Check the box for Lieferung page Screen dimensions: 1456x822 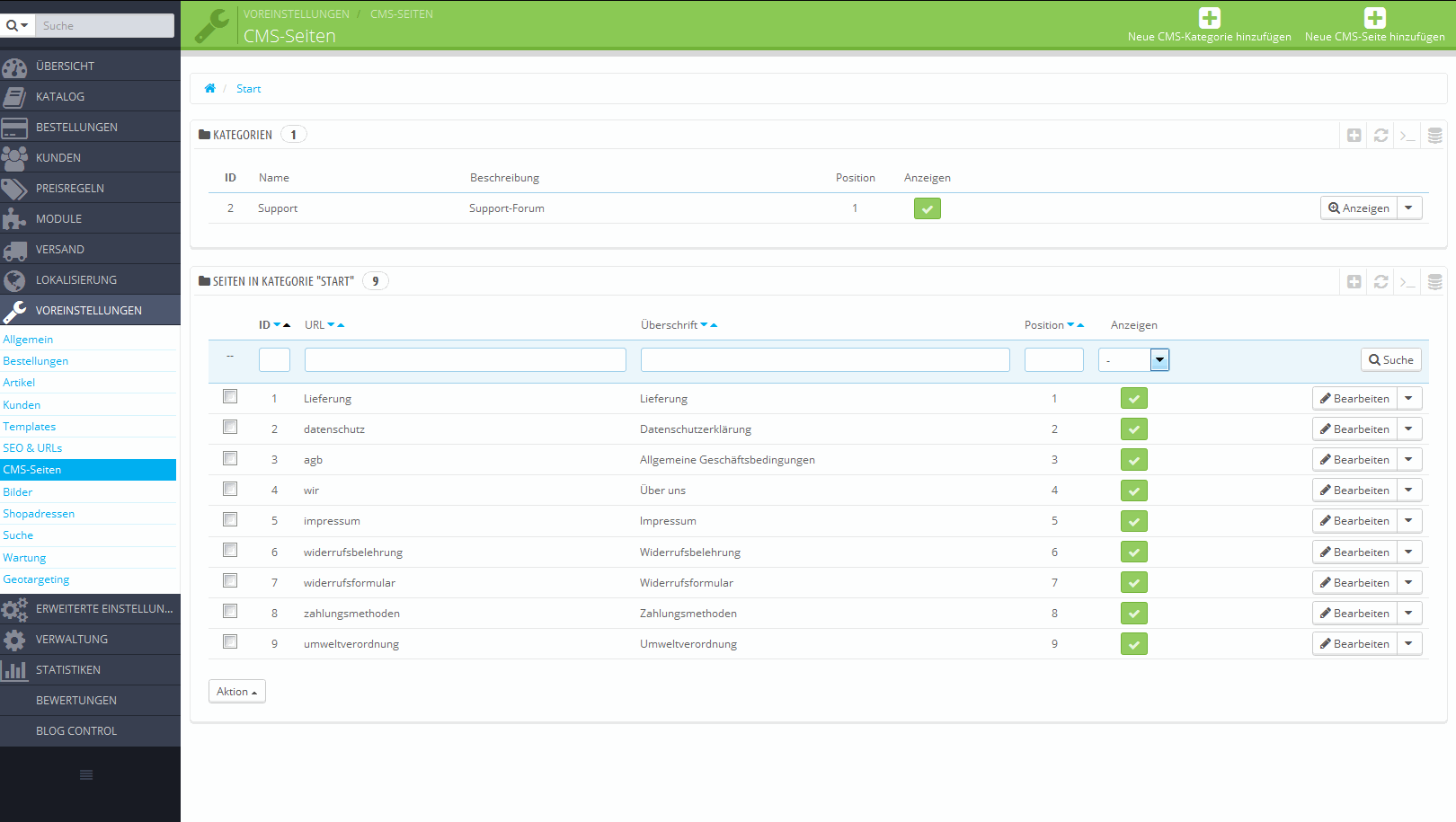[x=230, y=396]
